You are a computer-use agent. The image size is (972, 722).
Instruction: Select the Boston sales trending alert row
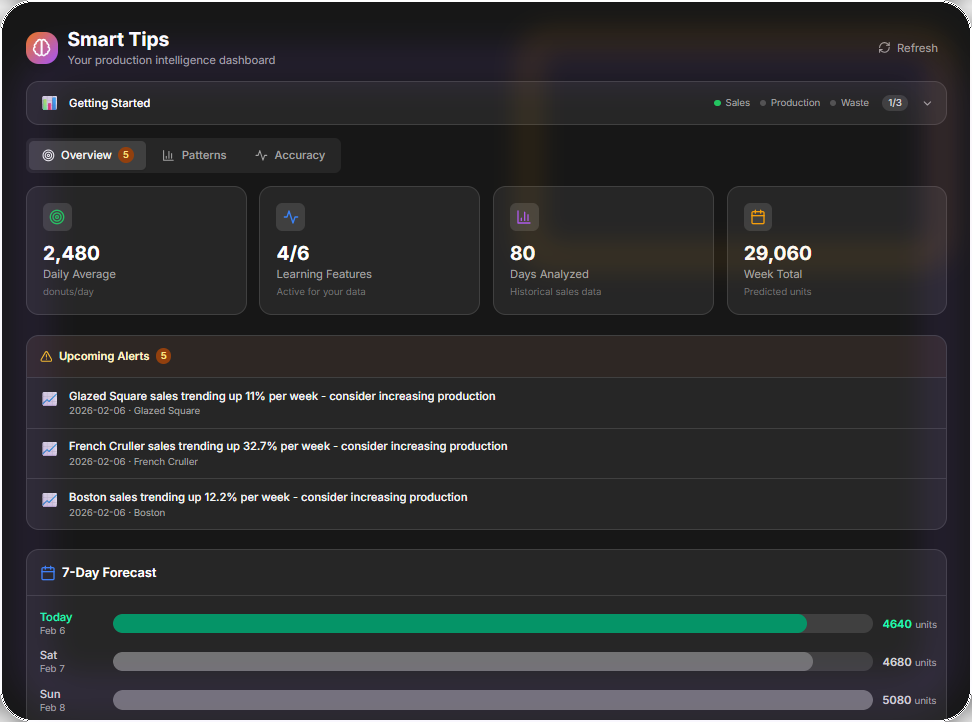coord(268,498)
